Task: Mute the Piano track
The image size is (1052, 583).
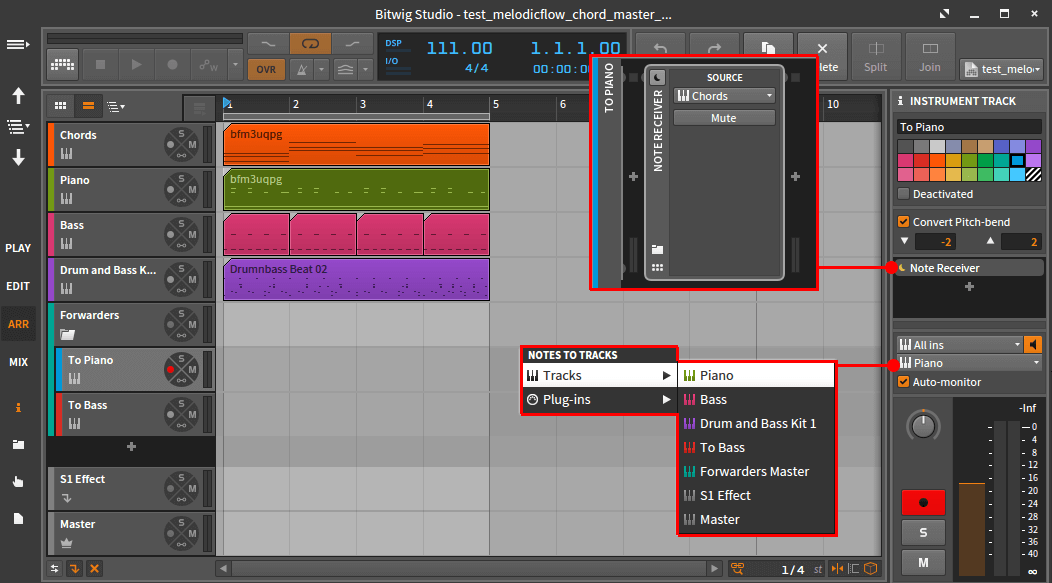Action: pyautogui.click(x=192, y=190)
